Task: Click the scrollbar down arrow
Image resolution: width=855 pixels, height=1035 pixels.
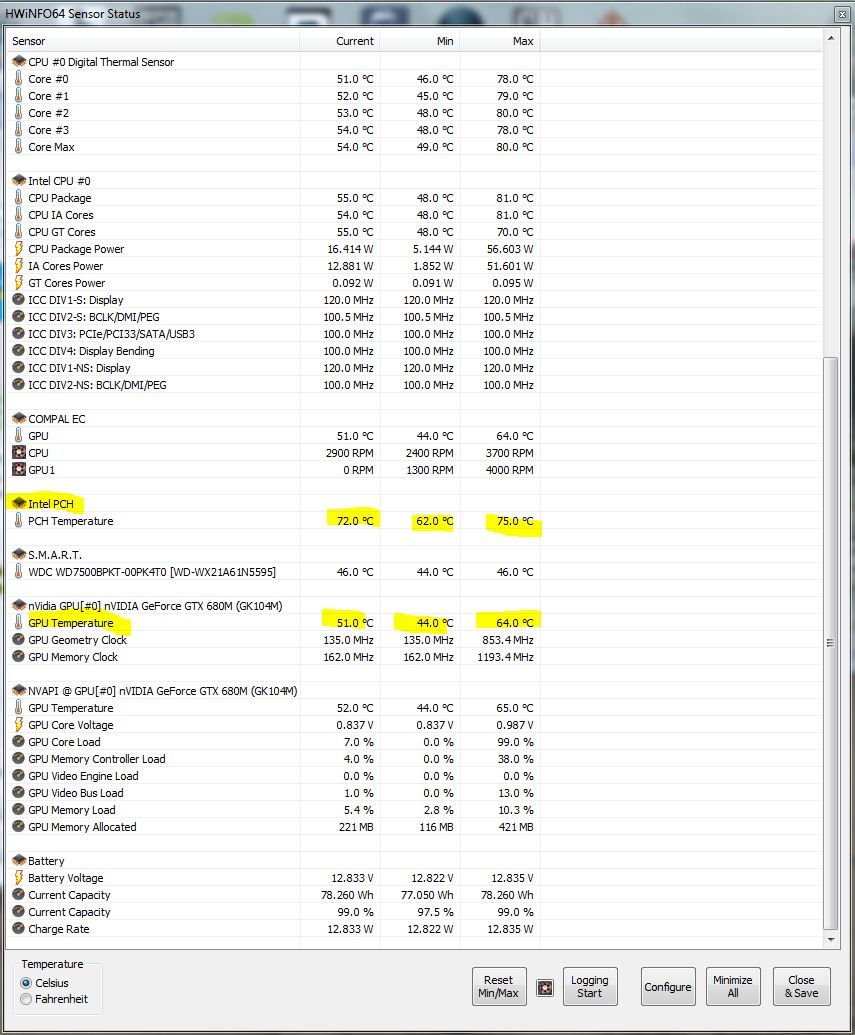Action: tap(831, 939)
